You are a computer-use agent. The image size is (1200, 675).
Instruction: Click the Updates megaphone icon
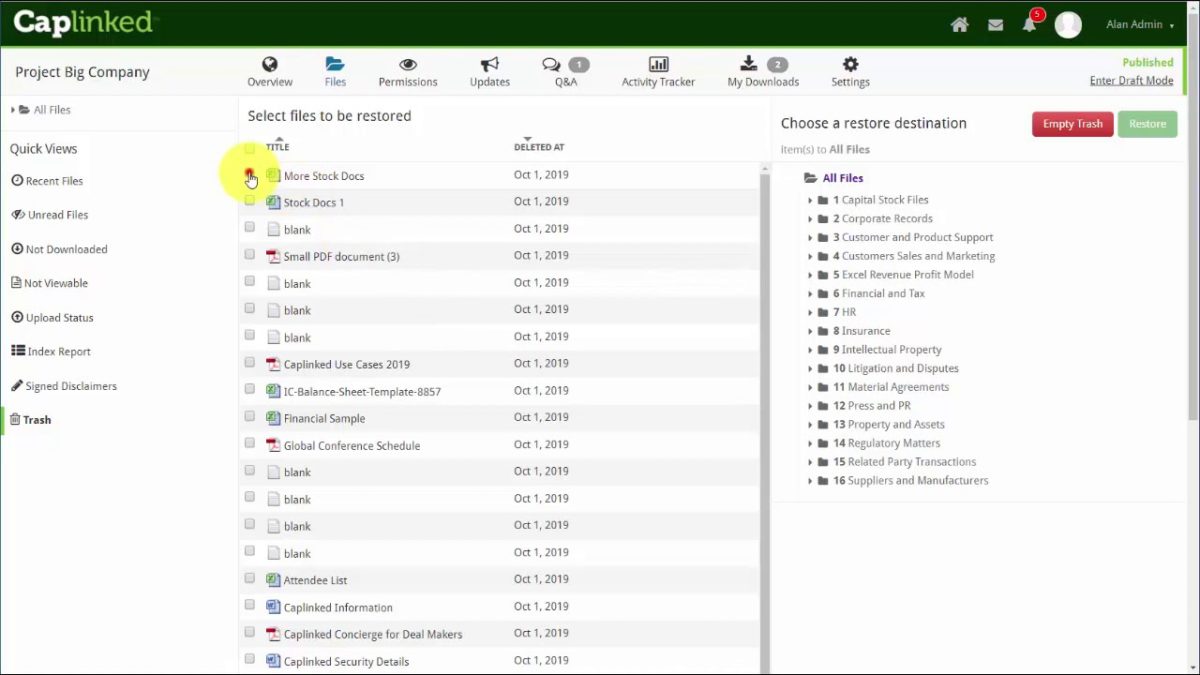[489, 65]
